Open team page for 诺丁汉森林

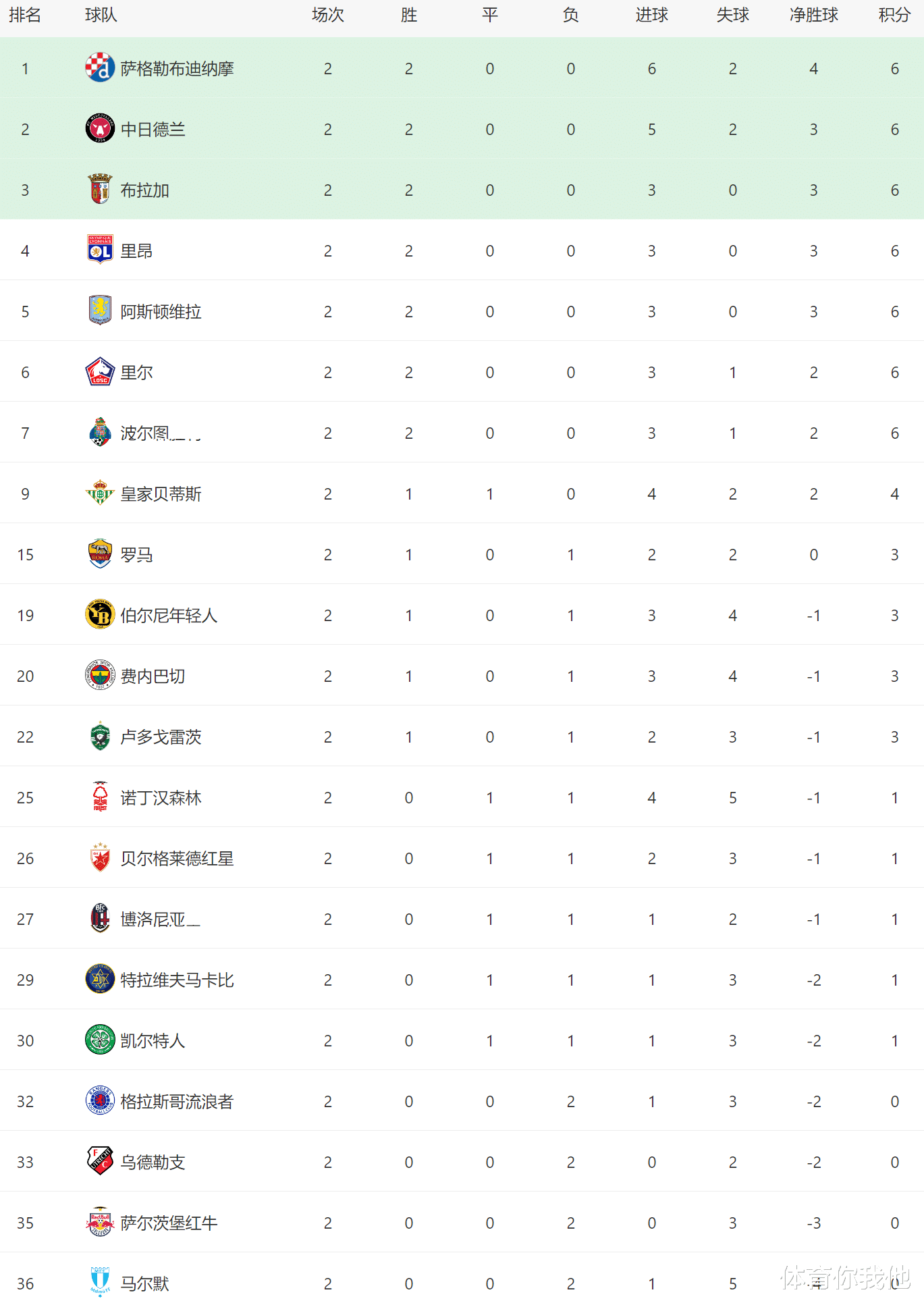pyautogui.click(x=161, y=798)
